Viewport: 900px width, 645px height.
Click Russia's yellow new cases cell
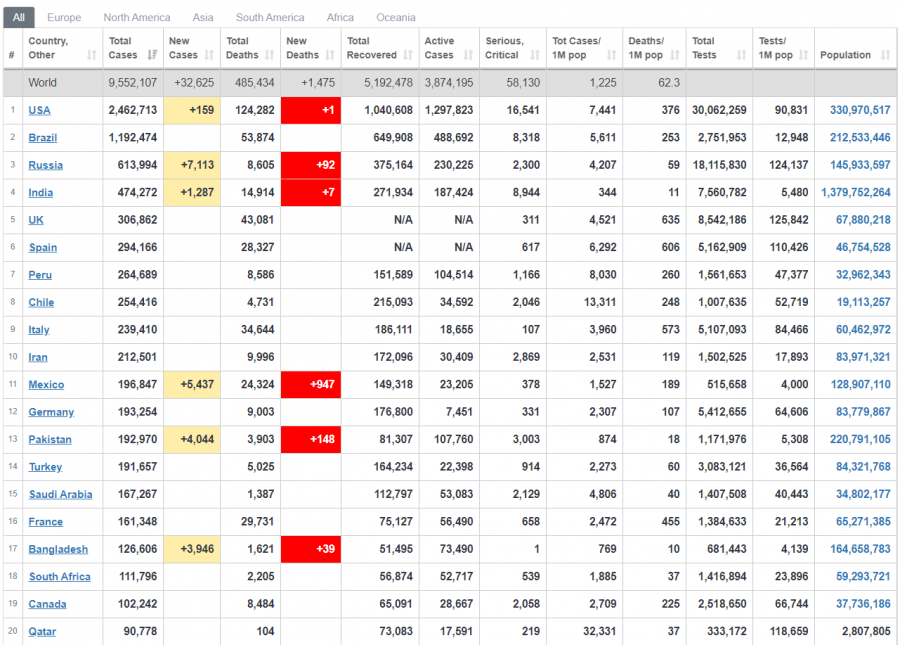point(192,165)
